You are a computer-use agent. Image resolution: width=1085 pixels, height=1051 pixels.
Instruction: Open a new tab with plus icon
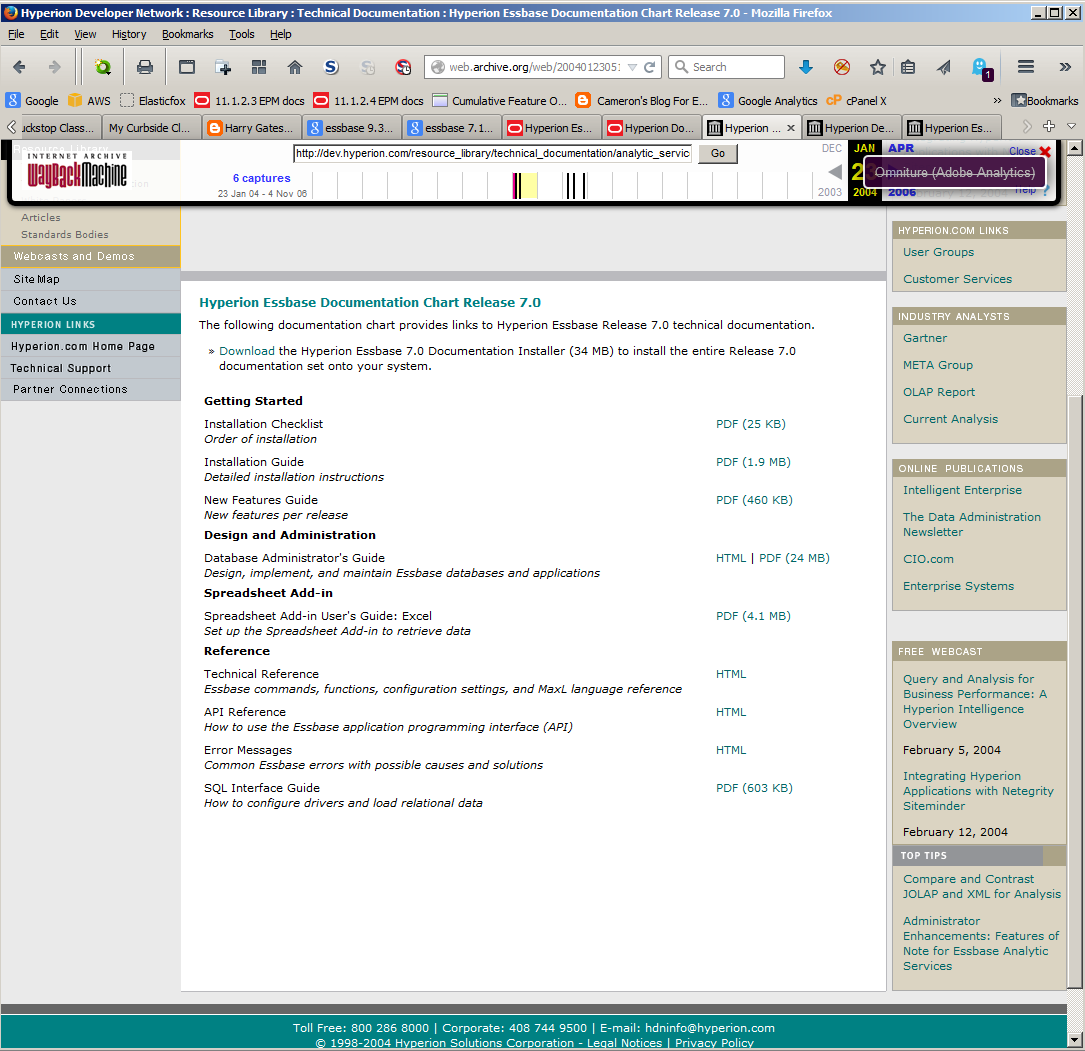click(1049, 126)
